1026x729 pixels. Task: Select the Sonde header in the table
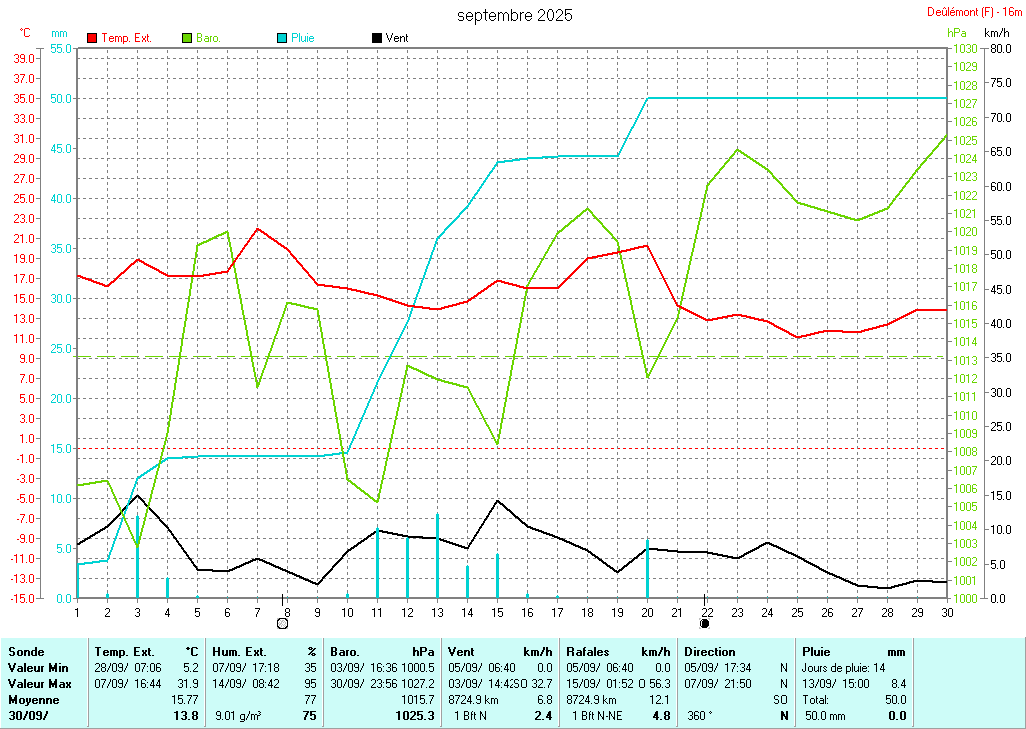tap(26, 651)
